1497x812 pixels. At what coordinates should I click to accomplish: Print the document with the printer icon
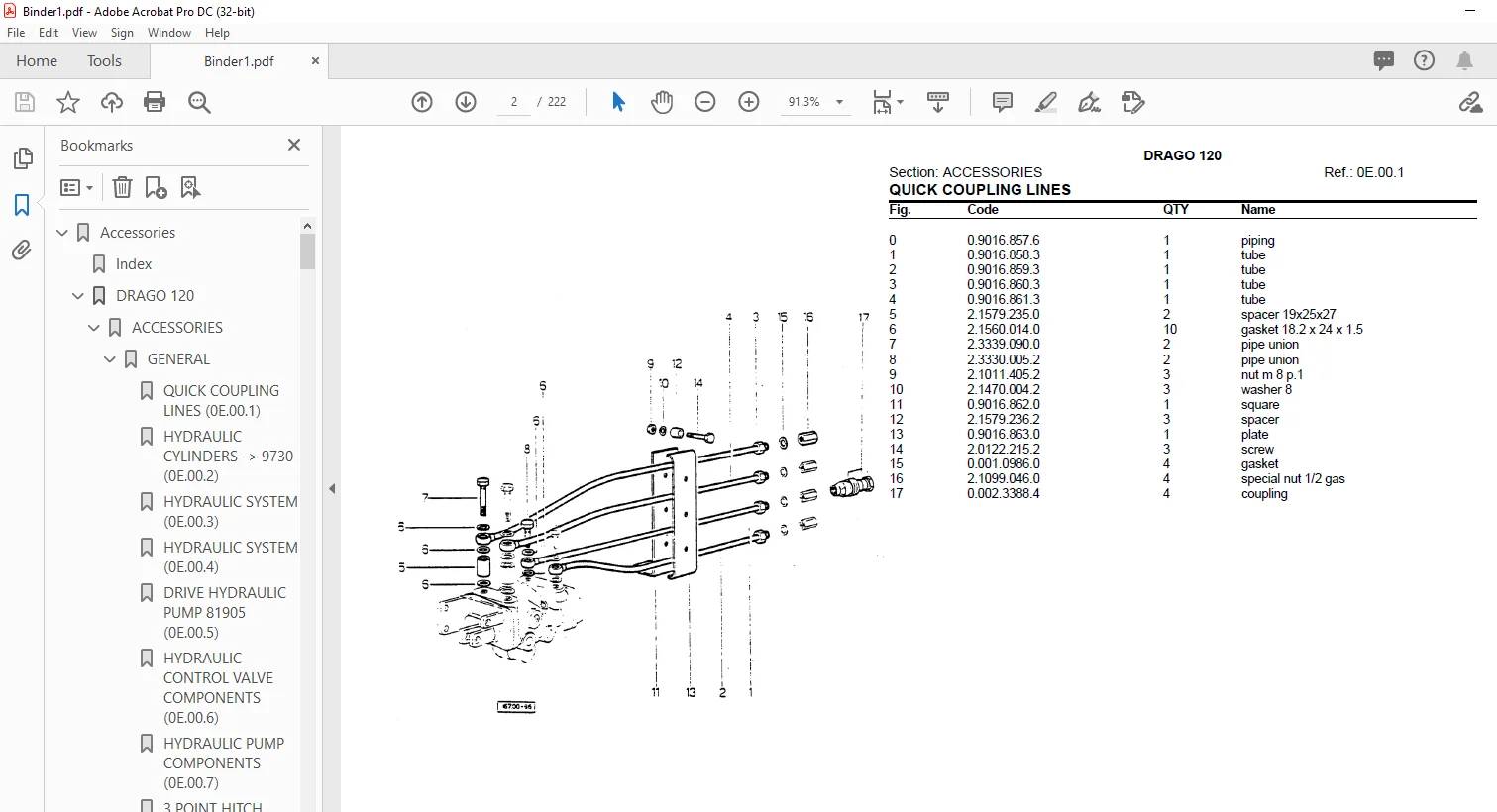tap(155, 102)
